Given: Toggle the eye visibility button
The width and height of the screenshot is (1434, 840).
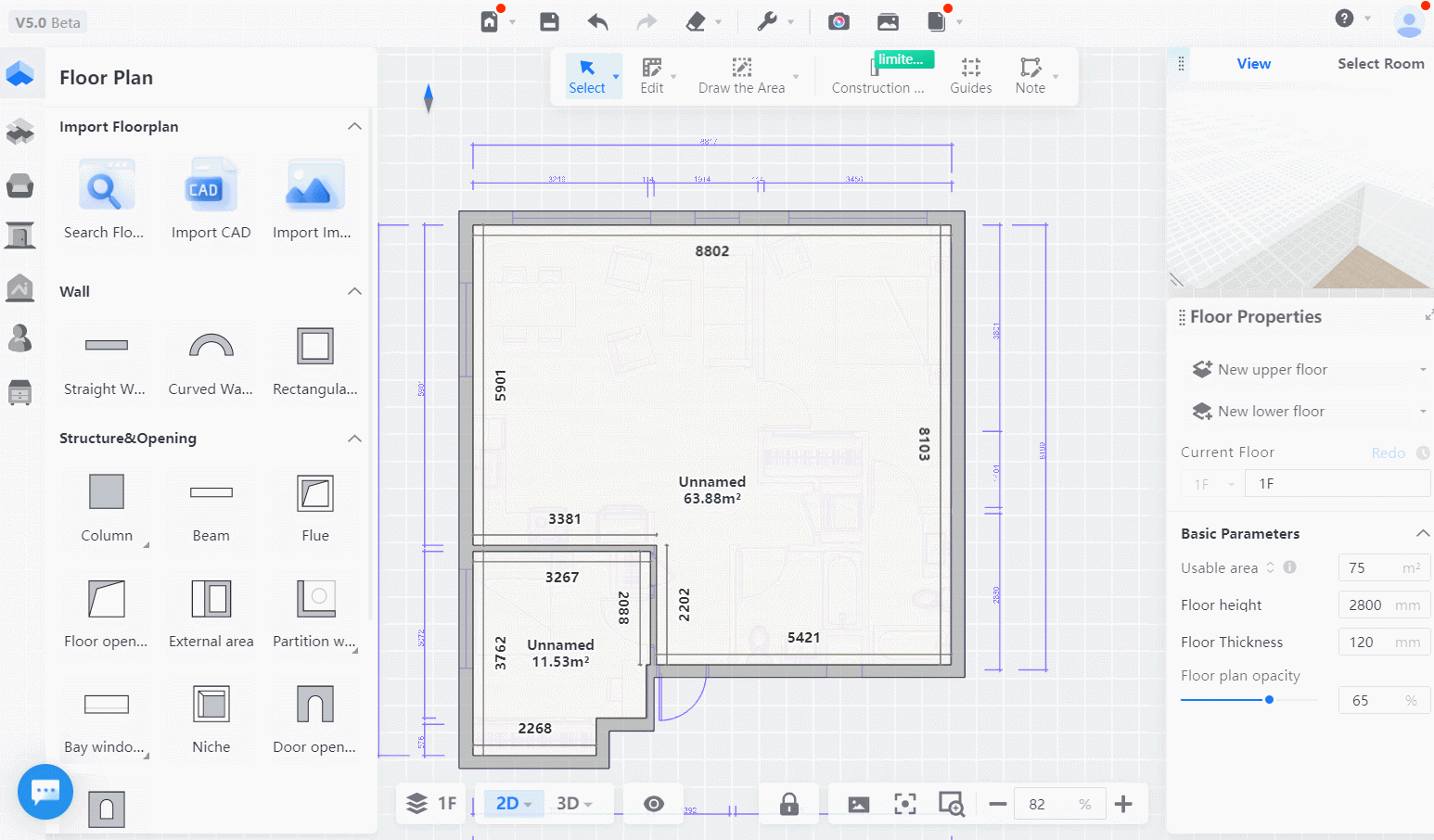Looking at the screenshot, I should click(654, 804).
